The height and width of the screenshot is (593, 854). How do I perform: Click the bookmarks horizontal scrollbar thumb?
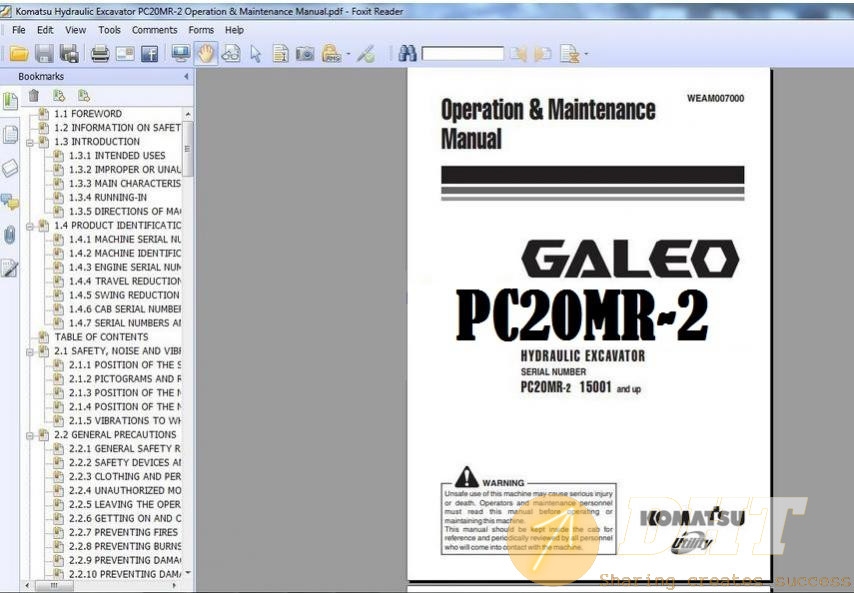(53, 585)
